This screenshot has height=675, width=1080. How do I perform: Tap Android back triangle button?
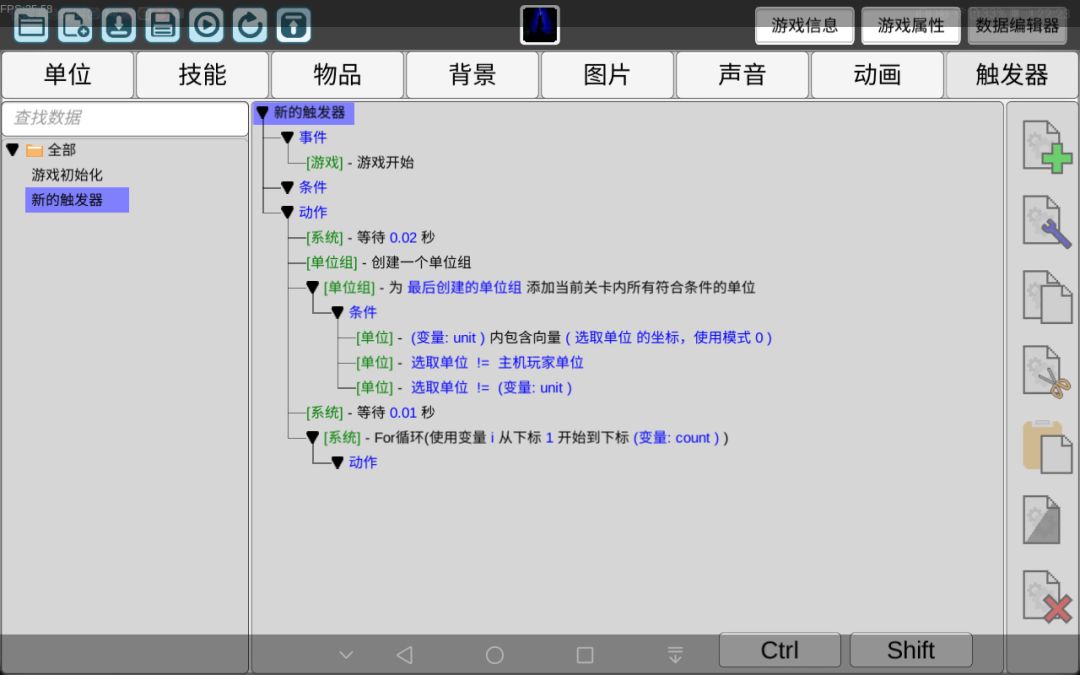coord(405,655)
